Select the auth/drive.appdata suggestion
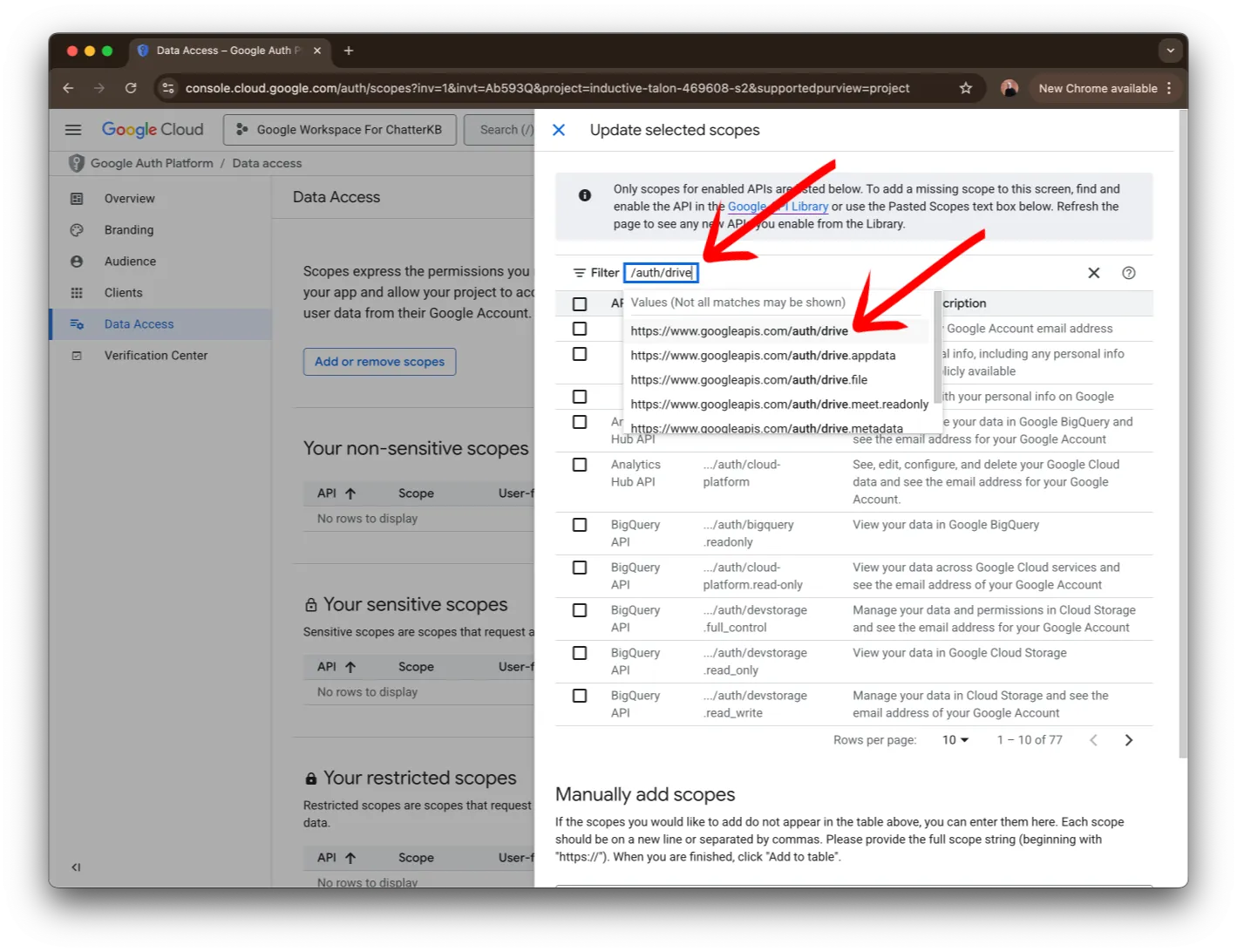The height and width of the screenshot is (952, 1237). coord(776,356)
